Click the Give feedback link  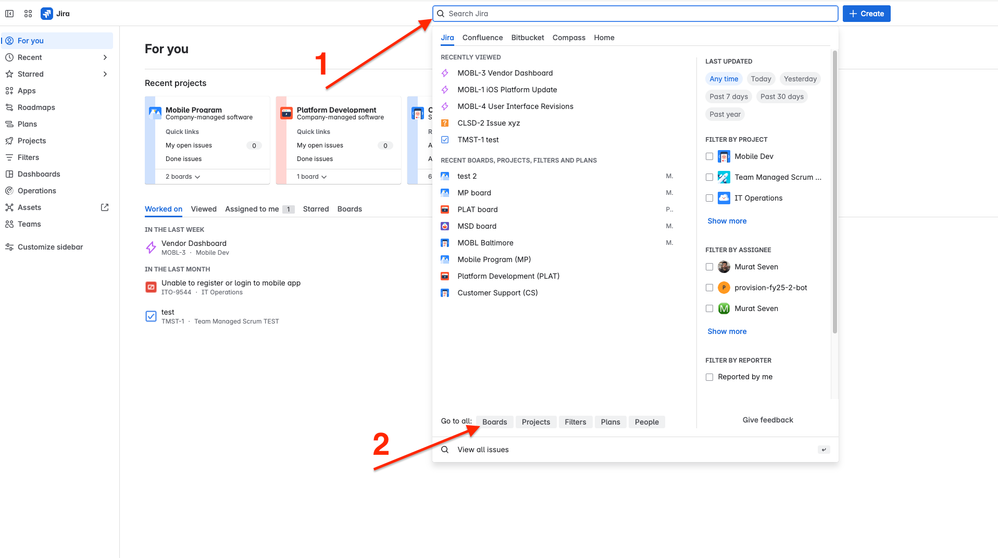tap(768, 420)
